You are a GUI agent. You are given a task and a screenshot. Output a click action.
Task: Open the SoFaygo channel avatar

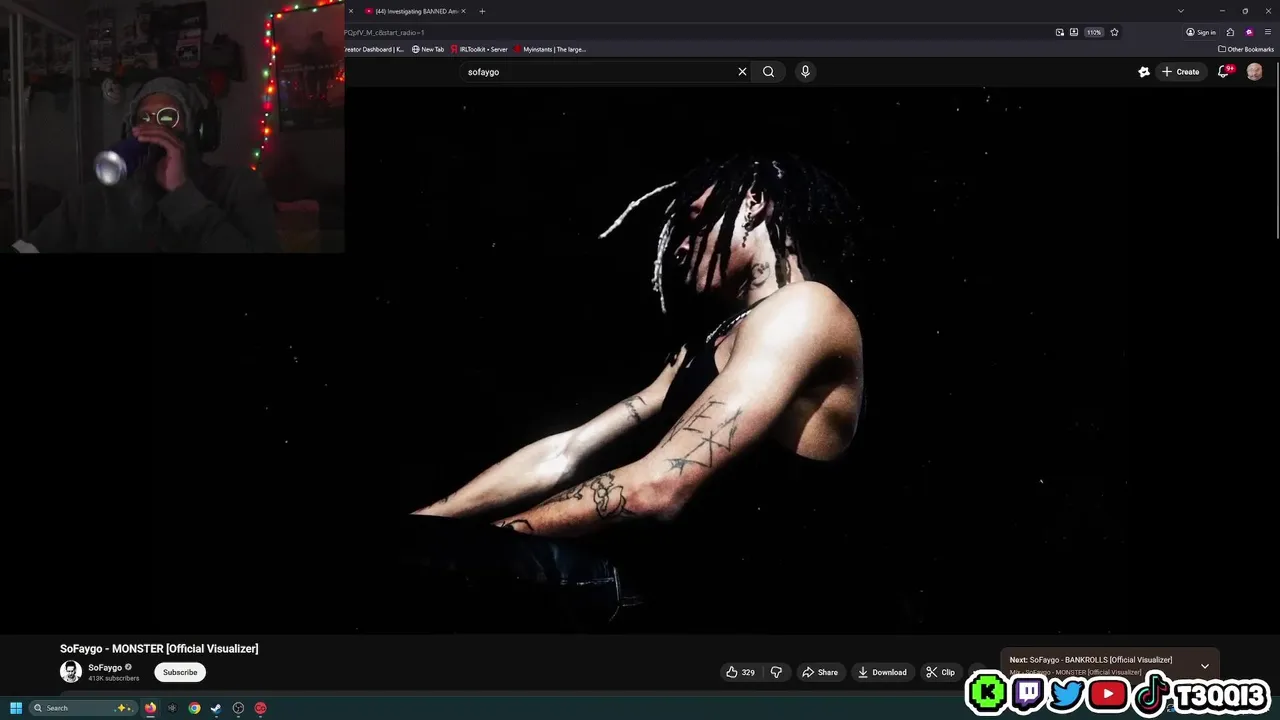click(71, 672)
